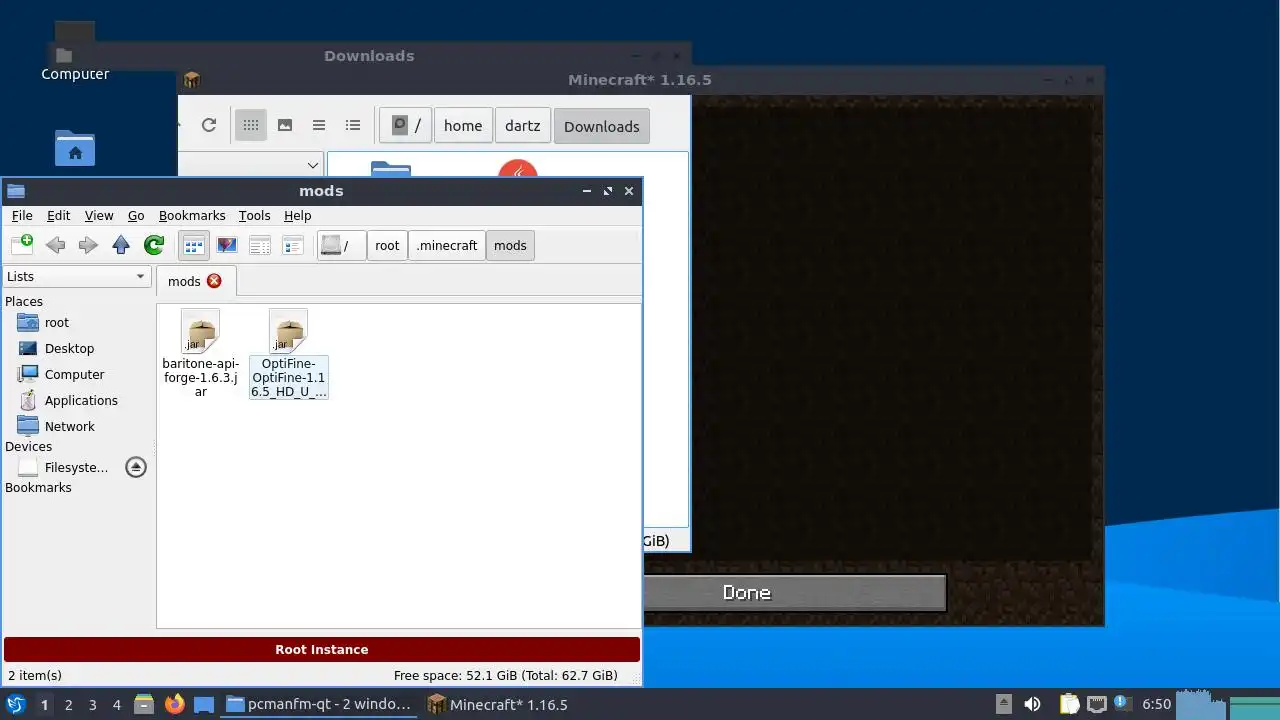Go up to the parent folder of mods
Image resolution: width=1280 pixels, height=720 pixels.
click(x=121, y=245)
